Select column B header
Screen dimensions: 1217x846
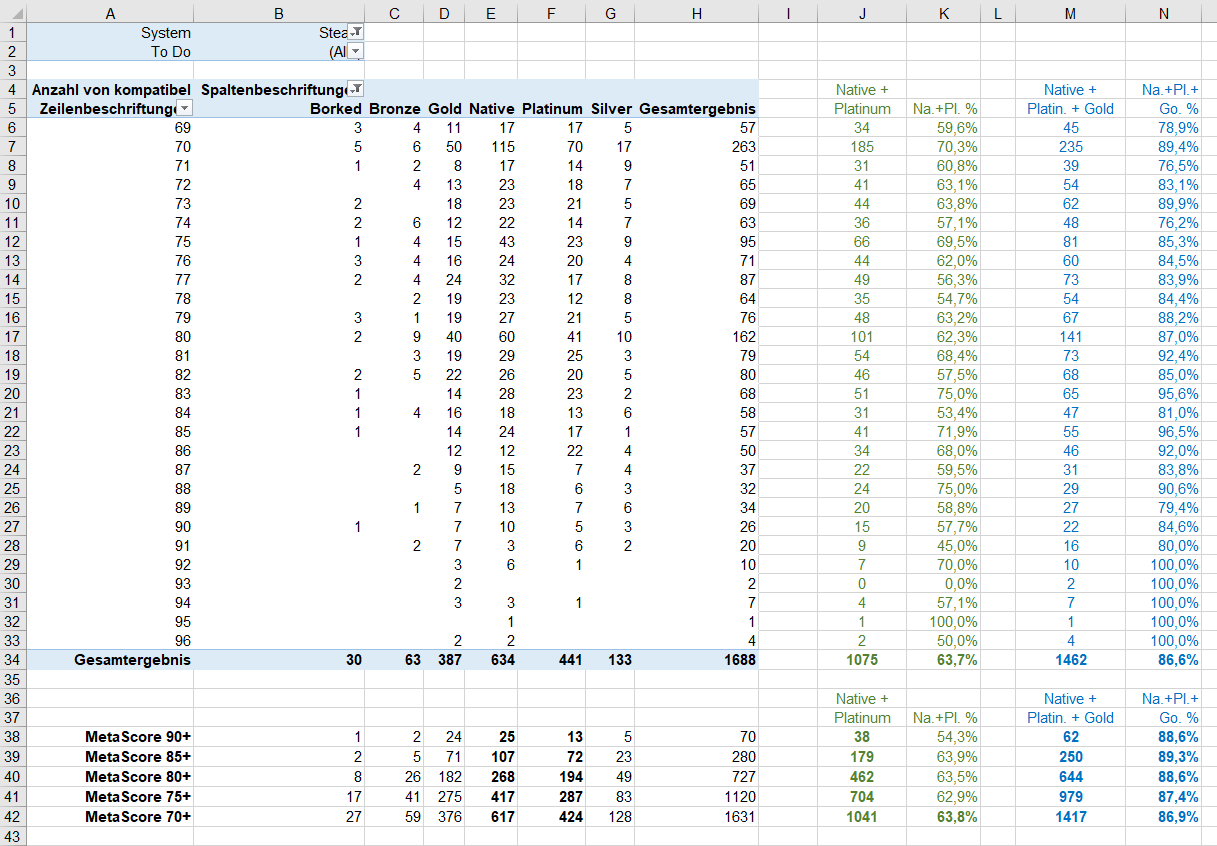tap(279, 13)
